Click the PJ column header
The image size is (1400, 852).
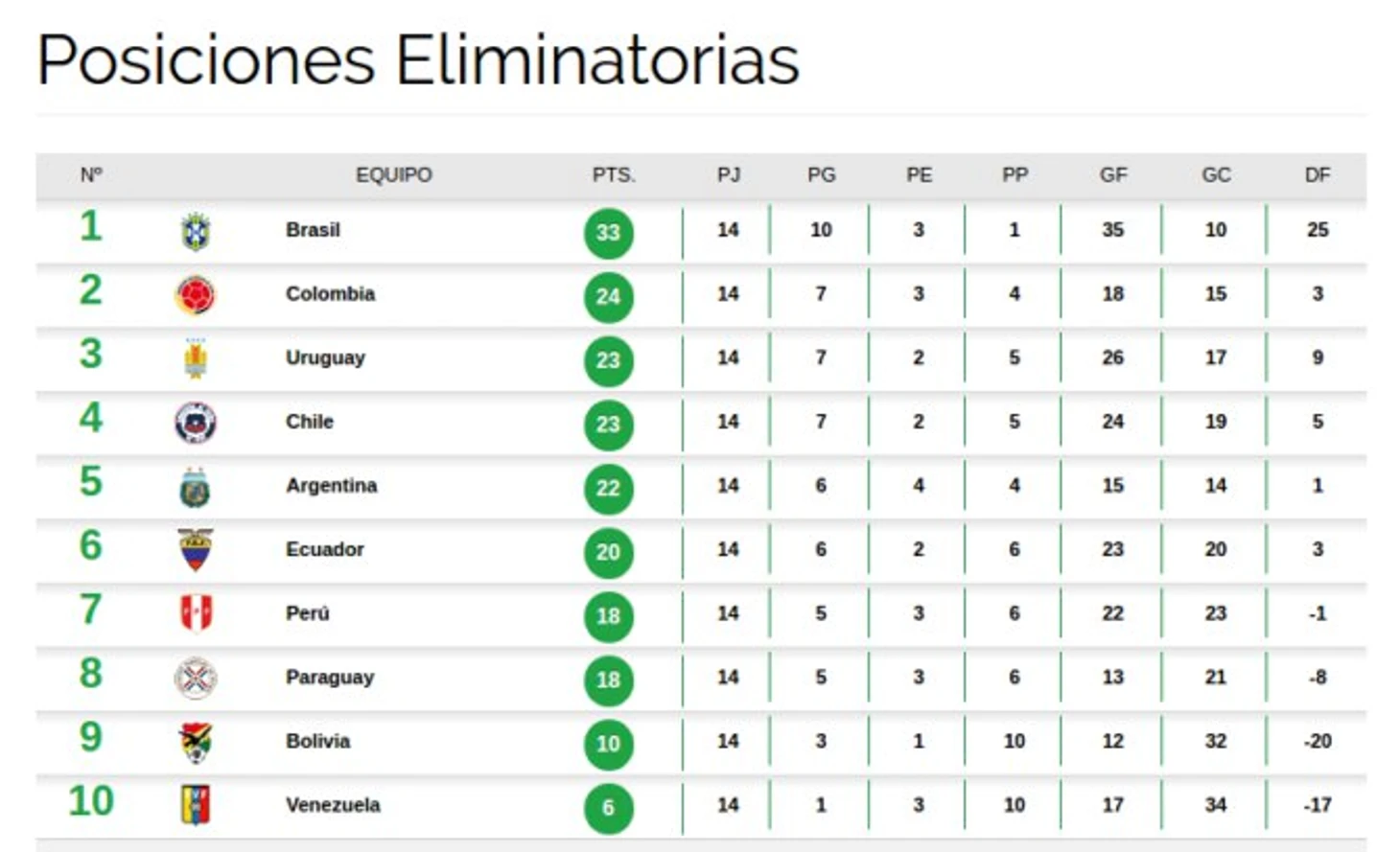(x=729, y=175)
